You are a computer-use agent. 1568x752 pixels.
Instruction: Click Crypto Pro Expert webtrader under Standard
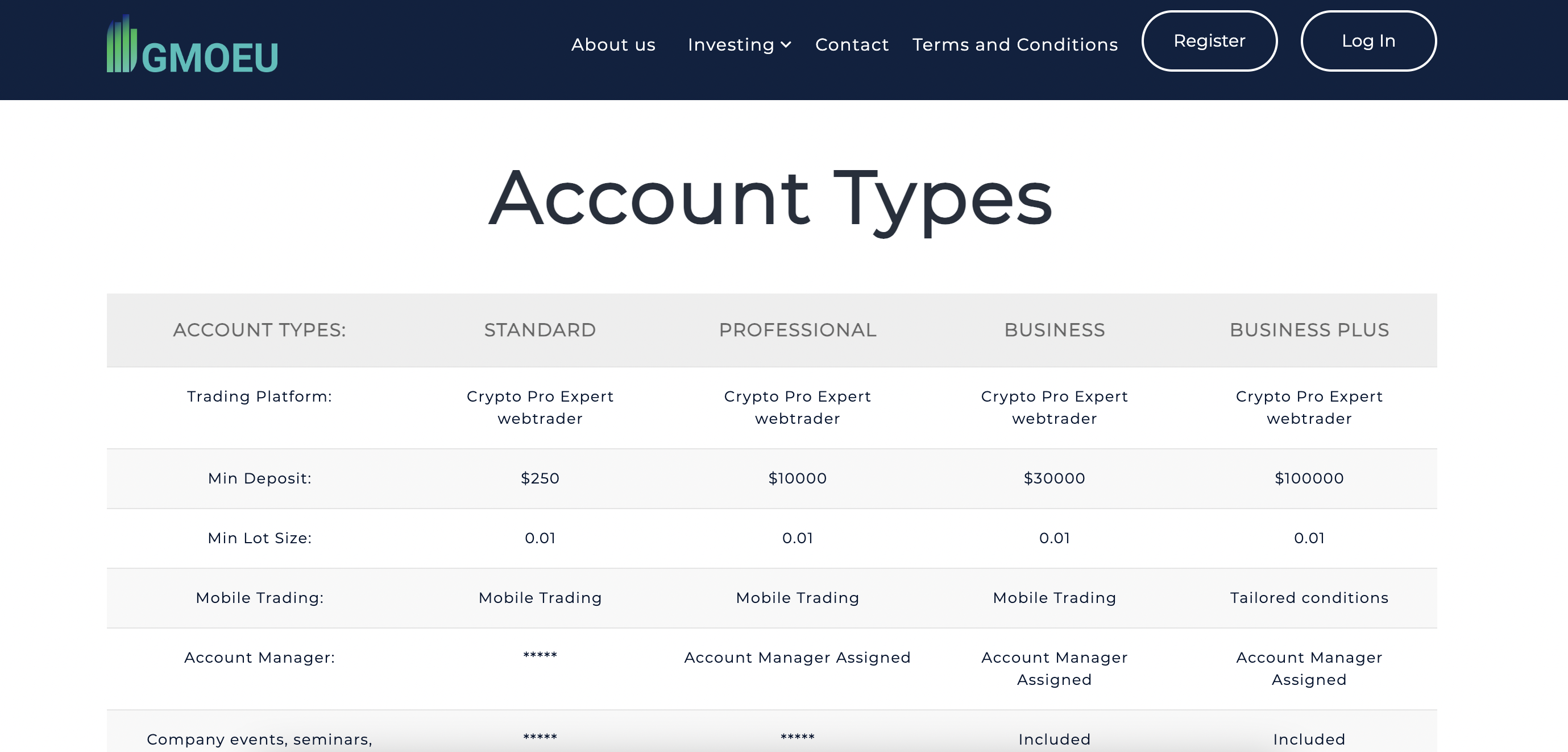[x=540, y=407]
